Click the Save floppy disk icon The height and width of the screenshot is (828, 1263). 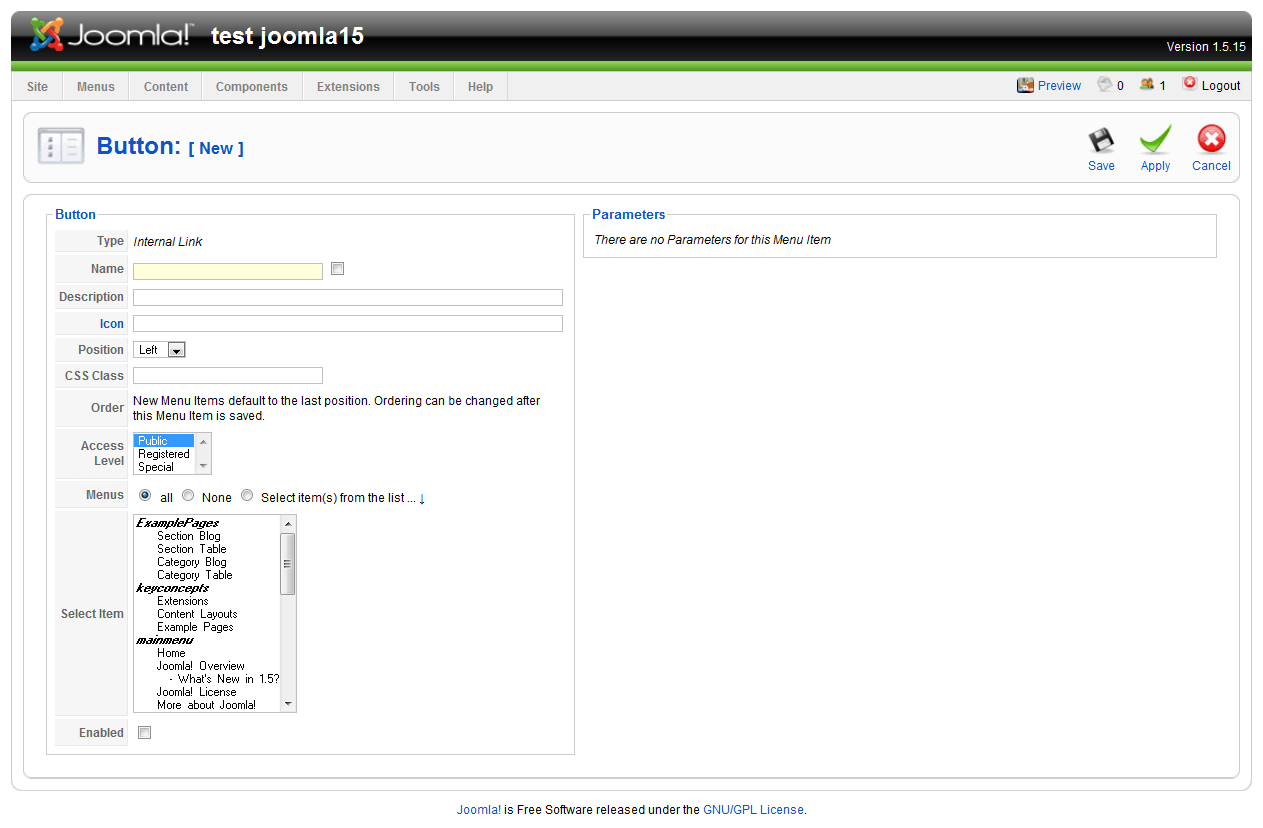(x=1101, y=140)
